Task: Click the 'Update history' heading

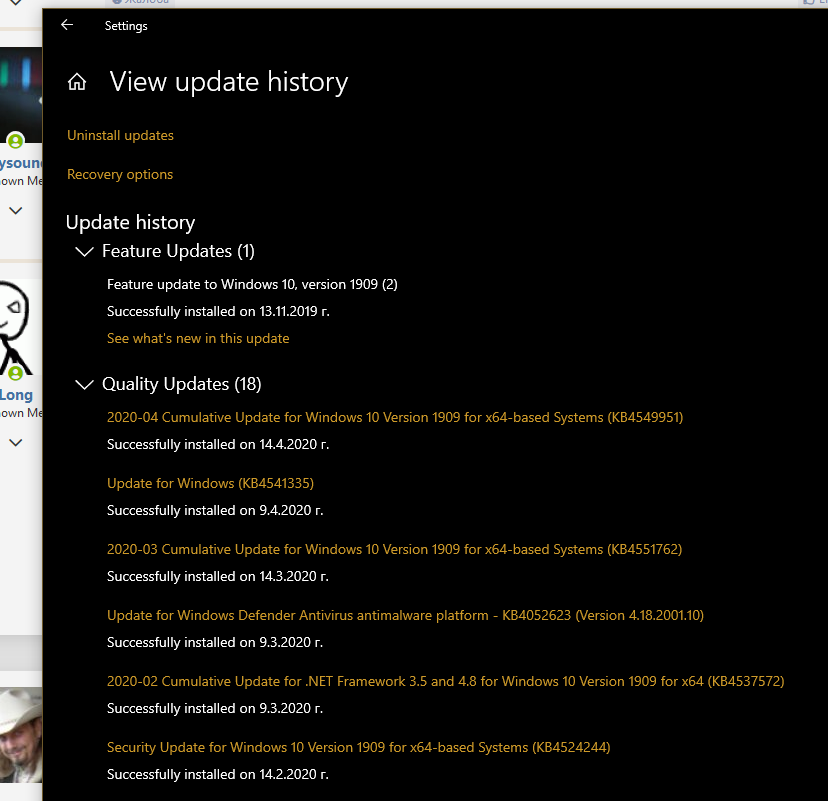Action: coord(130,222)
